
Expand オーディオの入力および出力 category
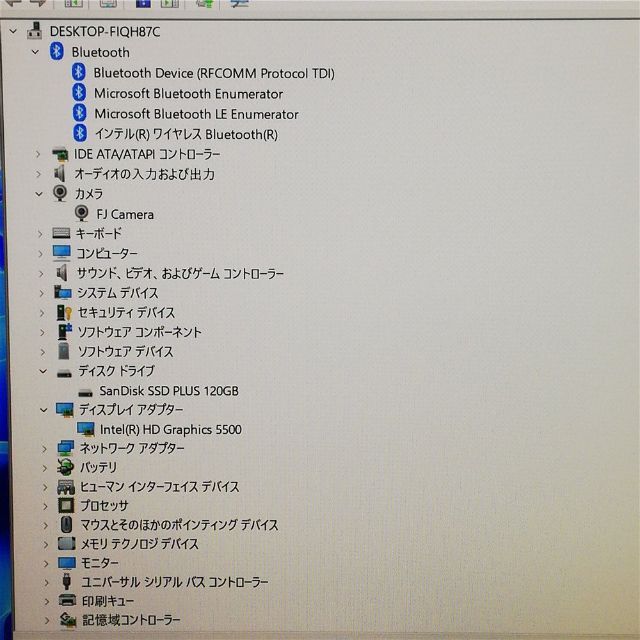click(x=38, y=174)
